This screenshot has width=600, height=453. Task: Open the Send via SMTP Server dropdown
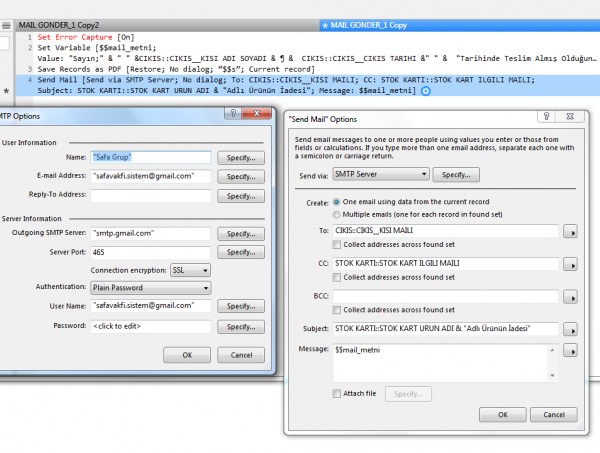(381, 175)
